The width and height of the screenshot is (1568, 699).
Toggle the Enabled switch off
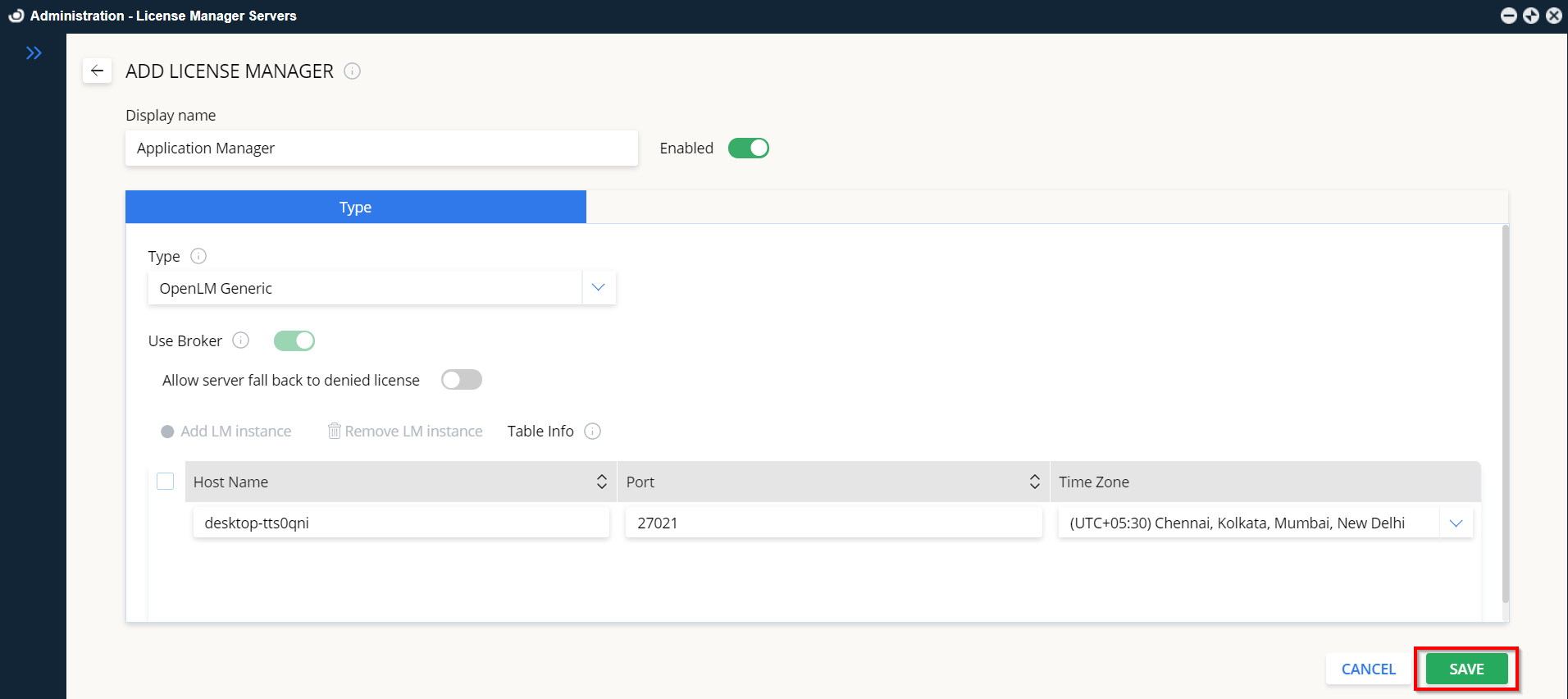tap(748, 148)
